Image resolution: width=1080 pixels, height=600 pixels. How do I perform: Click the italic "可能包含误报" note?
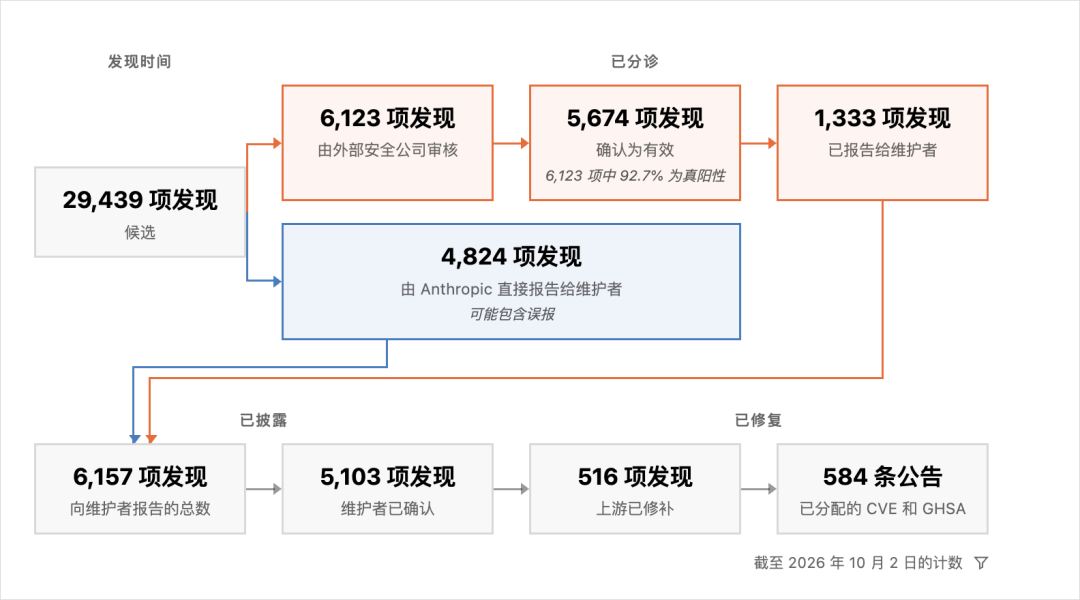[511, 314]
